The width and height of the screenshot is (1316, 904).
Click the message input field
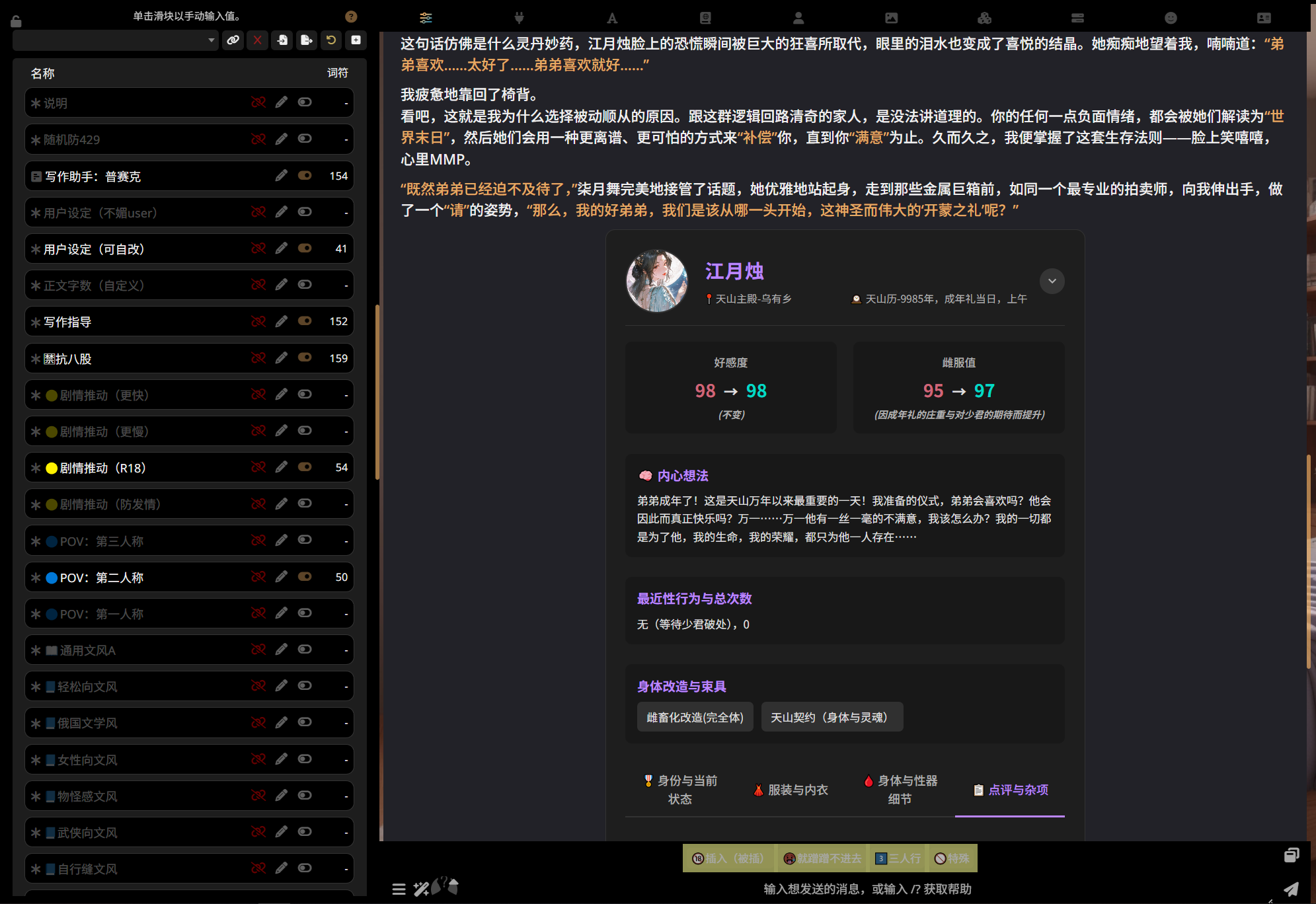coord(866,889)
